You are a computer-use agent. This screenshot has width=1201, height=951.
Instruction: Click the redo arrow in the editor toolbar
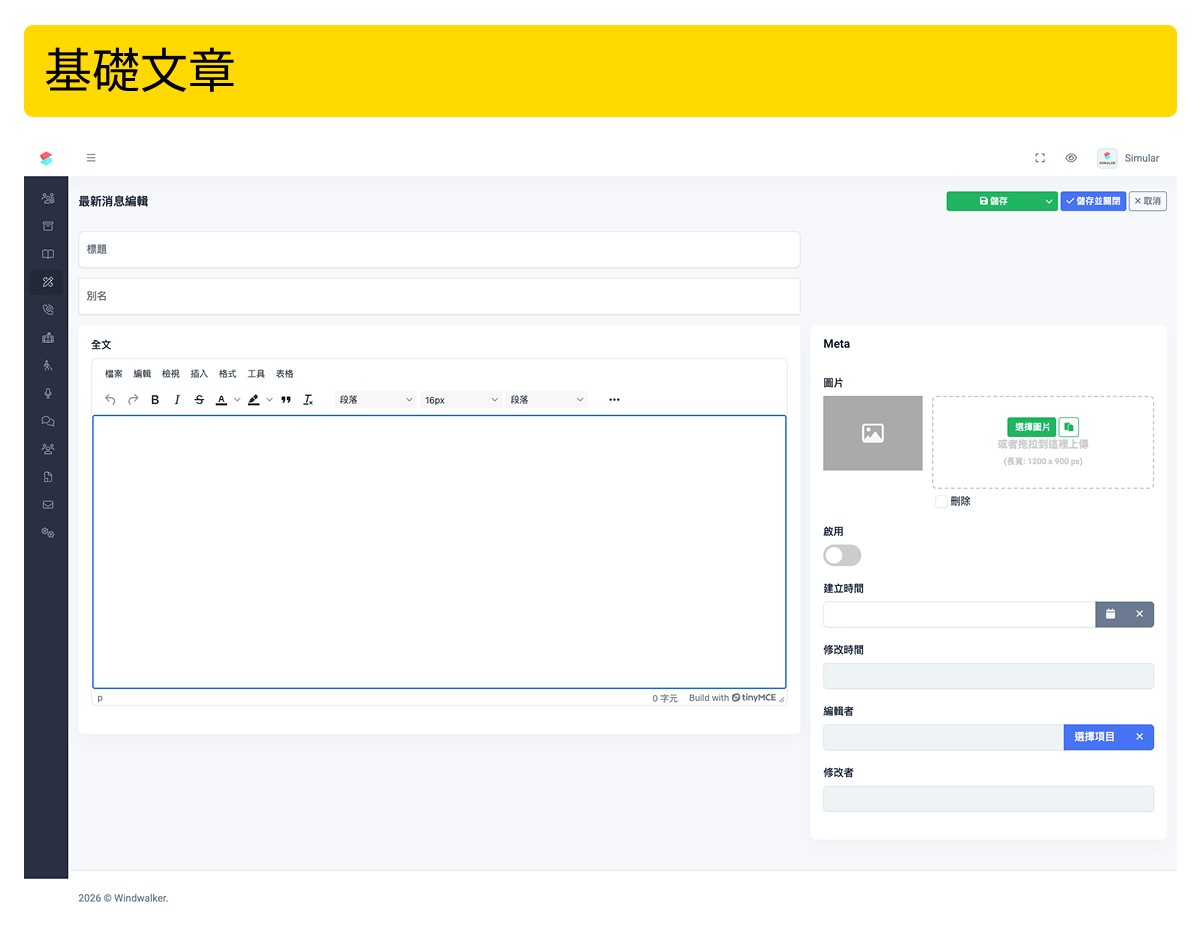(133, 400)
